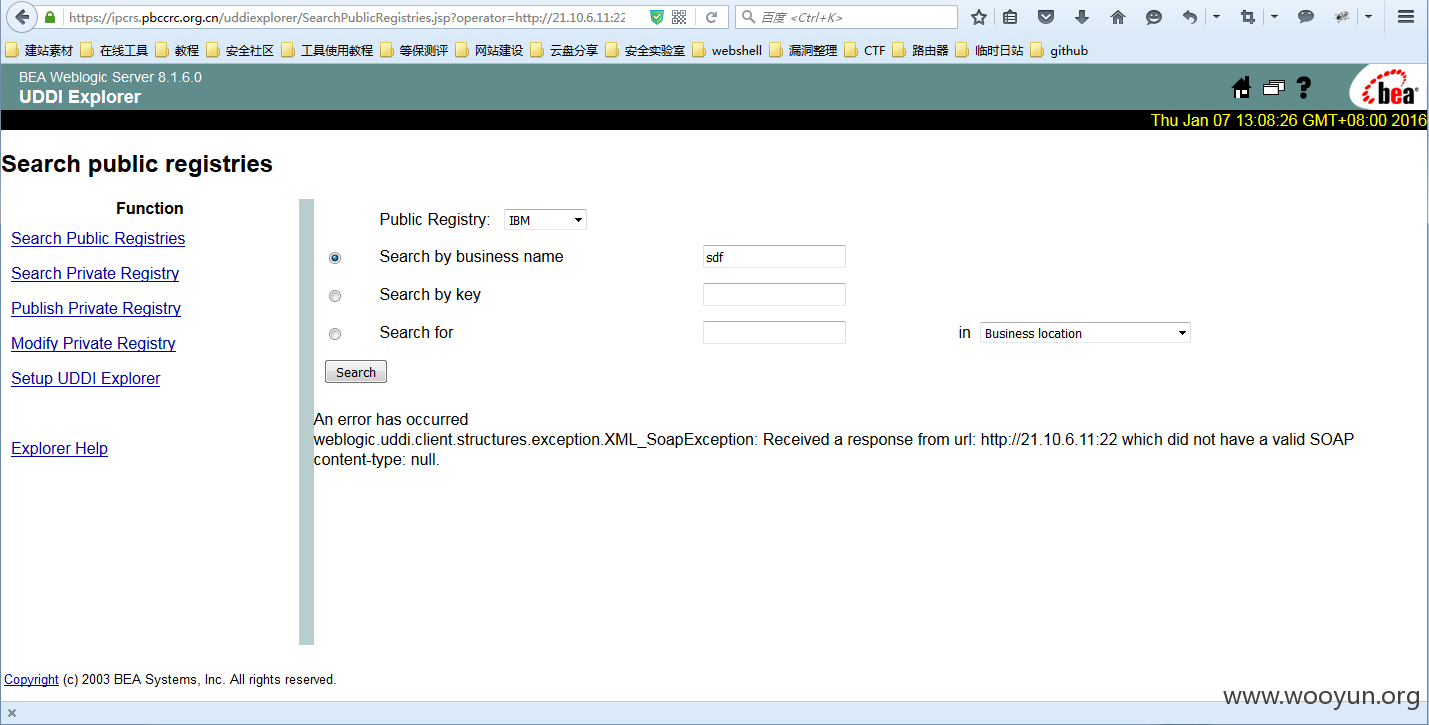Click the UDDI Explorer home icon
This screenshot has height=725, width=1429.
click(1242, 88)
